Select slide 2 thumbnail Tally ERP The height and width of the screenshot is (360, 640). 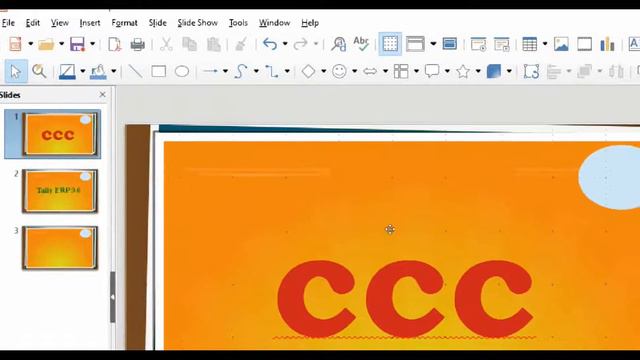tap(60, 191)
